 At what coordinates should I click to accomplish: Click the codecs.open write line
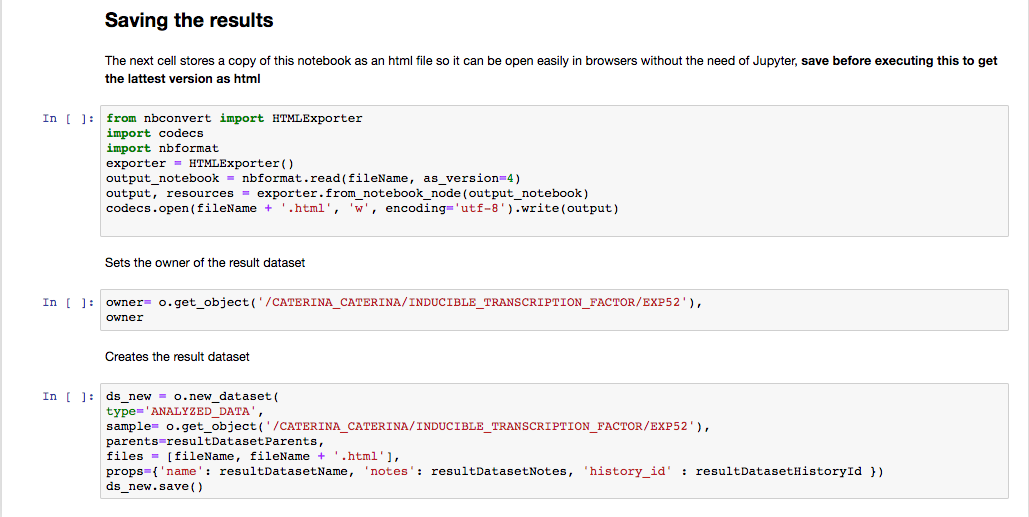click(x=362, y=209)
